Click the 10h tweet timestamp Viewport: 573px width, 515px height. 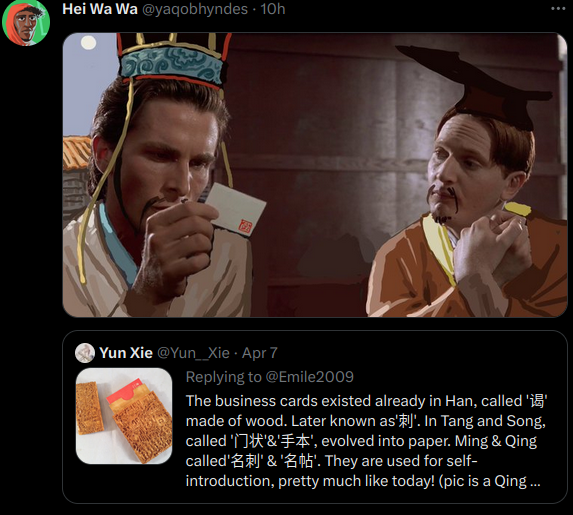pos(273,9)
